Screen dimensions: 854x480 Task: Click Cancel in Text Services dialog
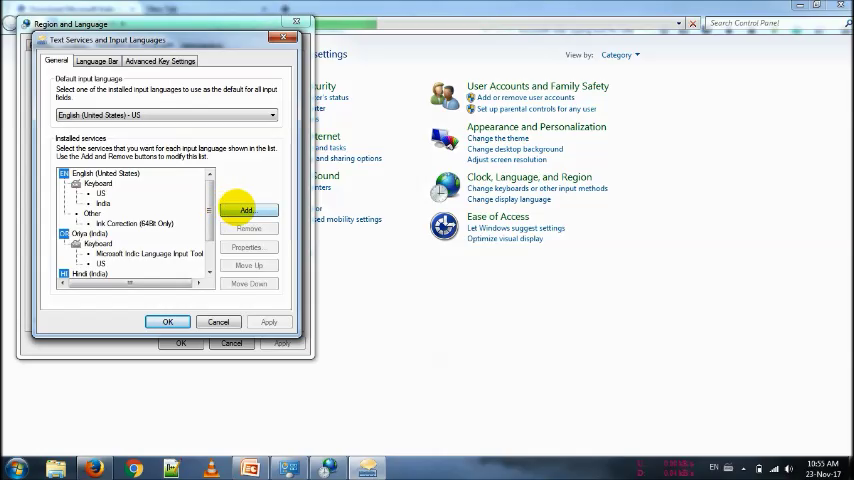point(218,322)
